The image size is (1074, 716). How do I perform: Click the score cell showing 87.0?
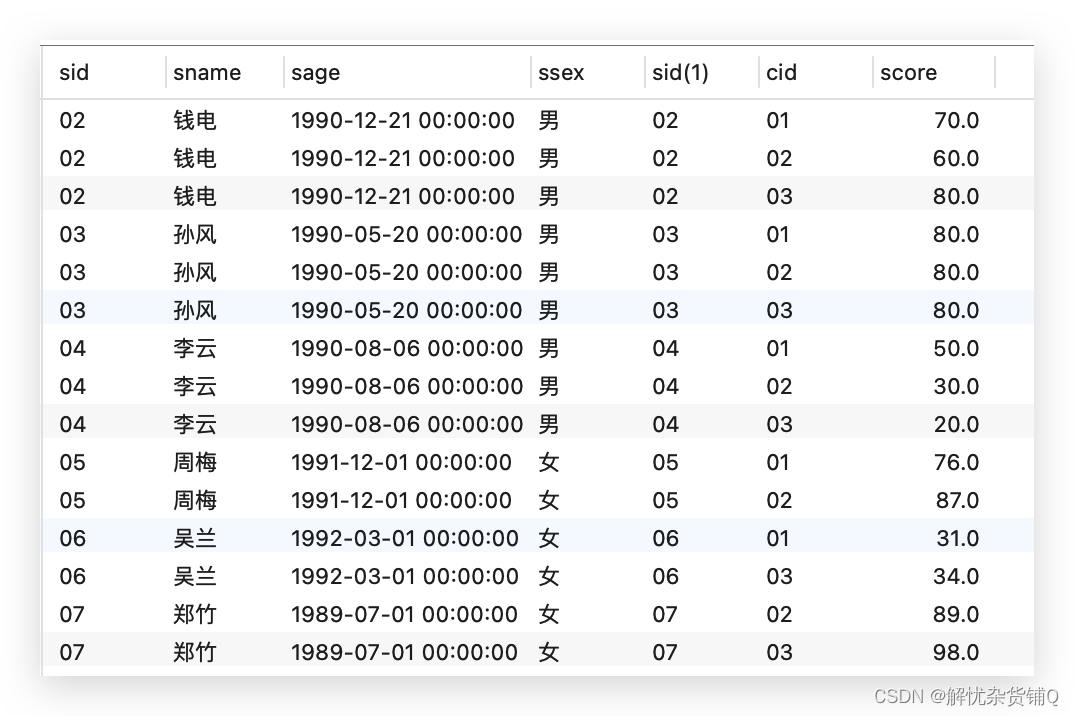957,500
